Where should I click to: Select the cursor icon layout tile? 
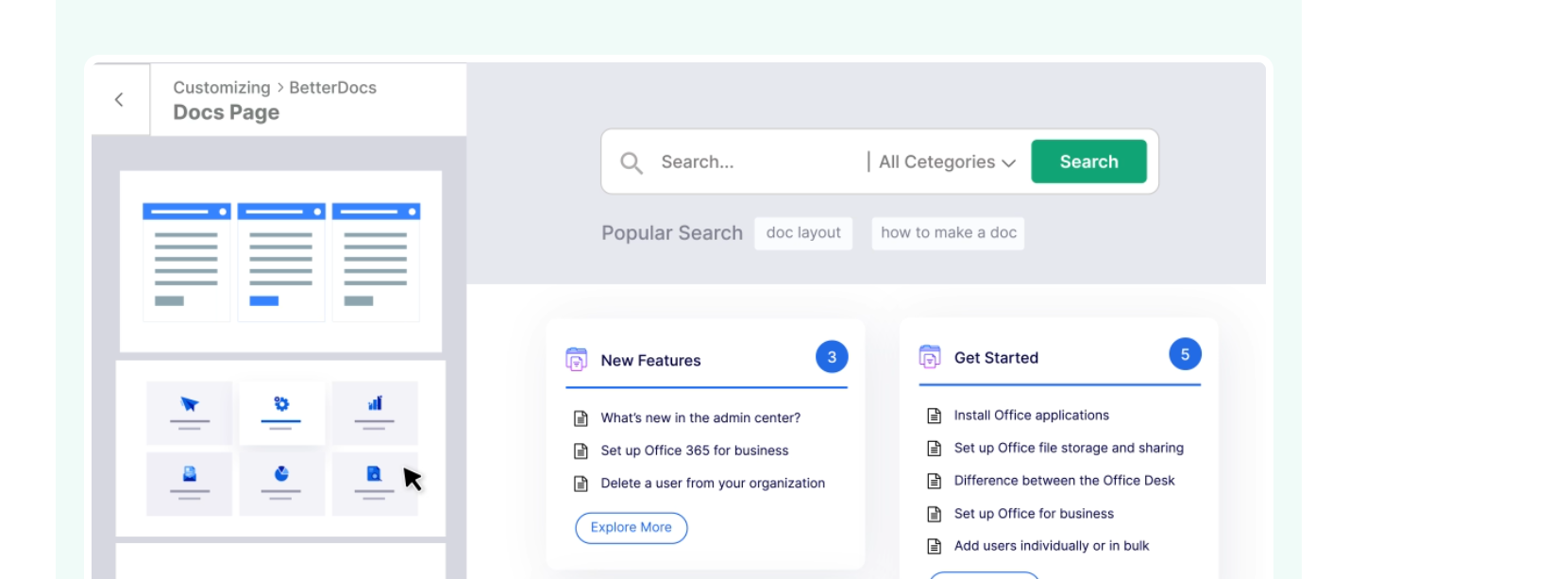point(189,413)
